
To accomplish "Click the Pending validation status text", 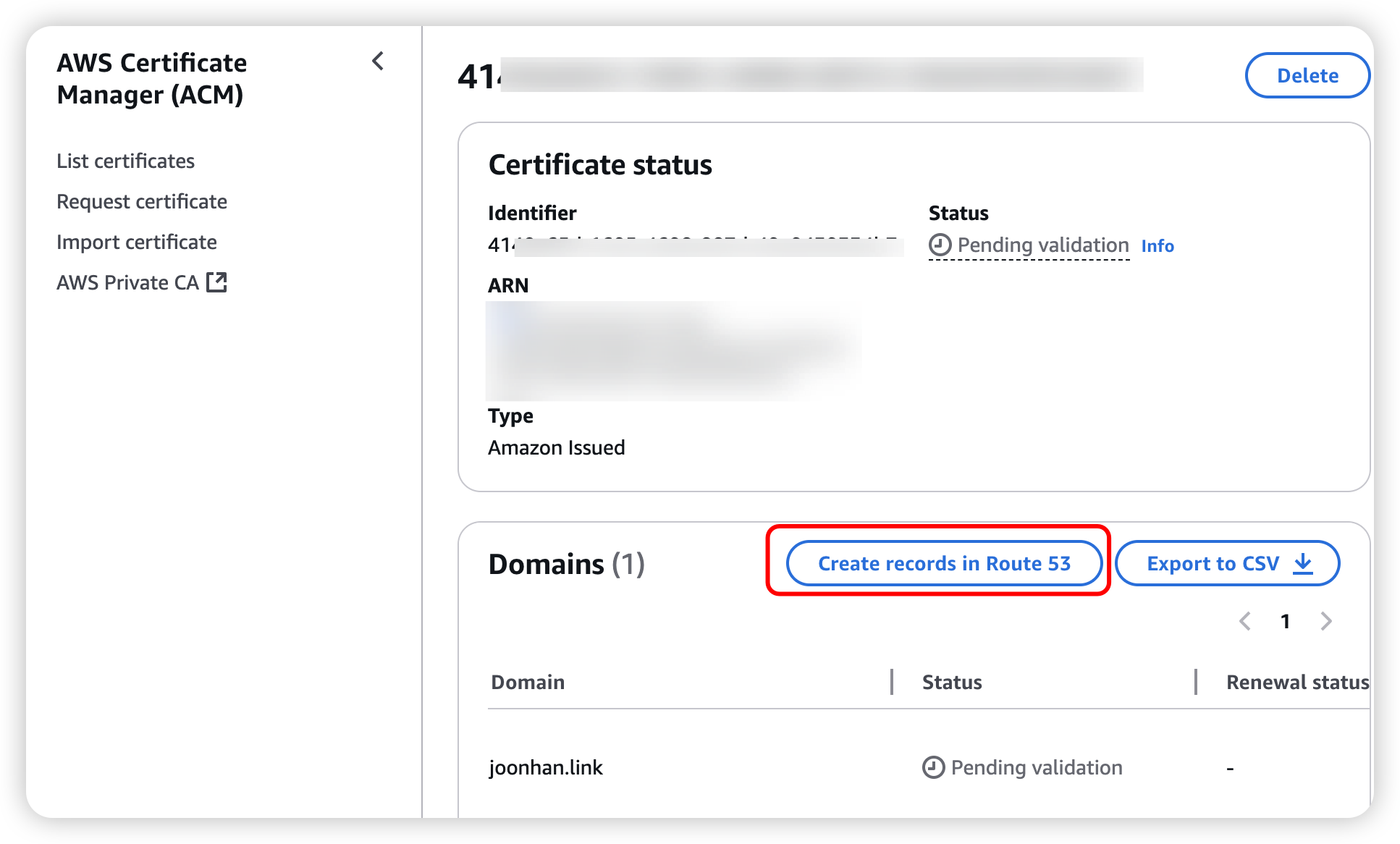I will pyautogui.click(x=1042, y=245).
